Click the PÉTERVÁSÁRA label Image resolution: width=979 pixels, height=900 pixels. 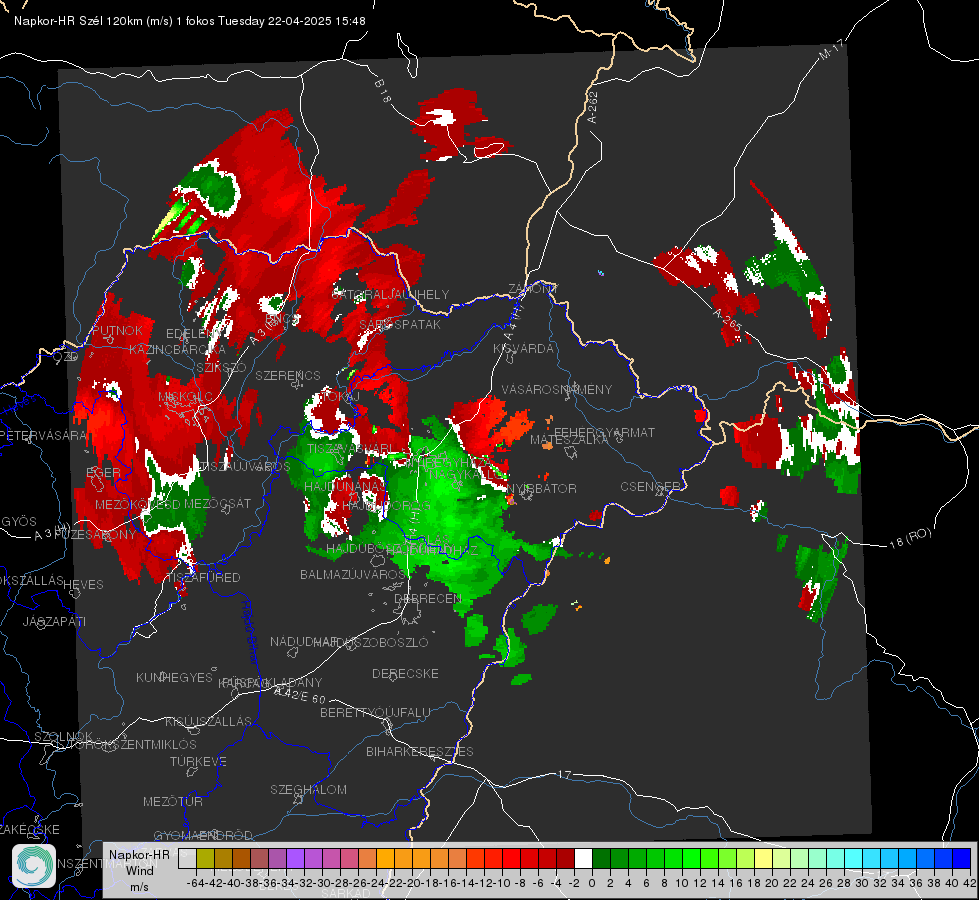pos(44,435)
